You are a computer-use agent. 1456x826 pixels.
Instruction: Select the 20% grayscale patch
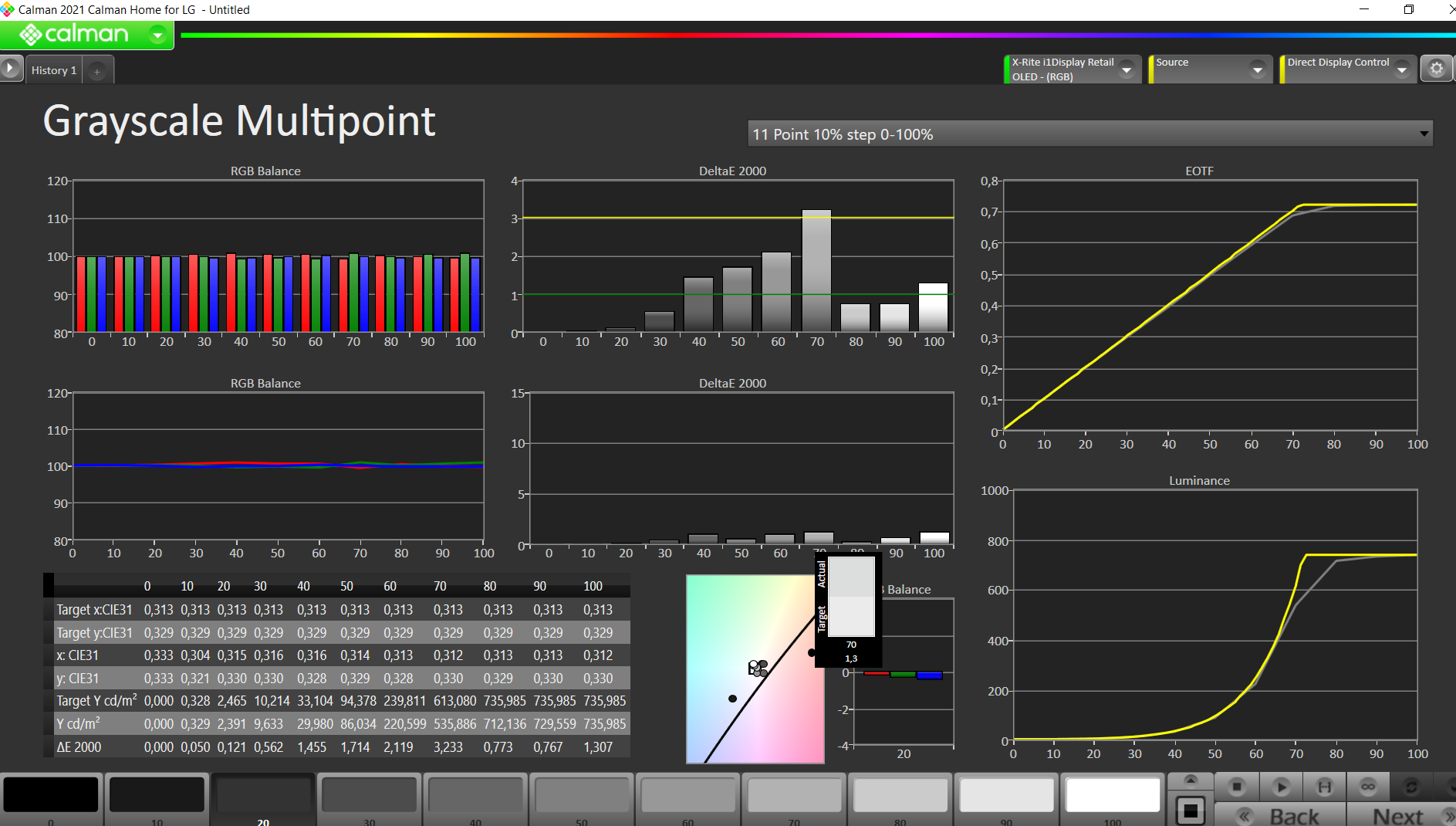263,795
